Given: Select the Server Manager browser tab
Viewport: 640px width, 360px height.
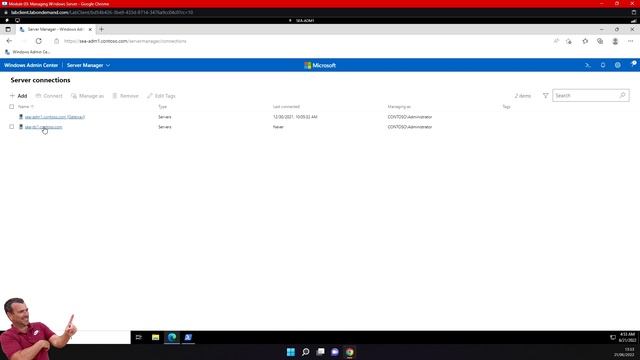Looking at the screenshot, I should click(55, 29).
